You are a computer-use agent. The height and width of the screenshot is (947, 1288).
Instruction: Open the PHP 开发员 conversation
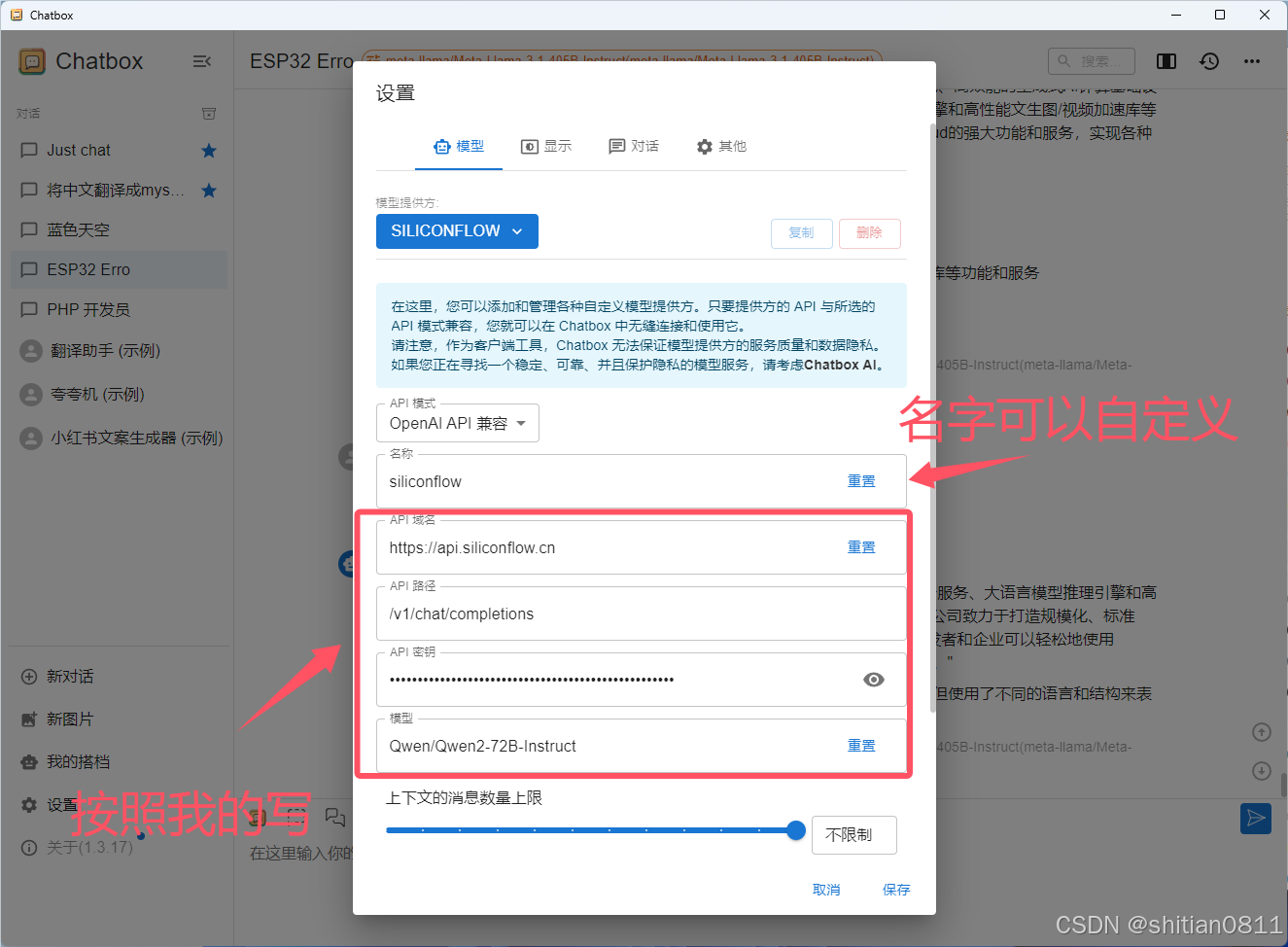[x=120, y=310]
